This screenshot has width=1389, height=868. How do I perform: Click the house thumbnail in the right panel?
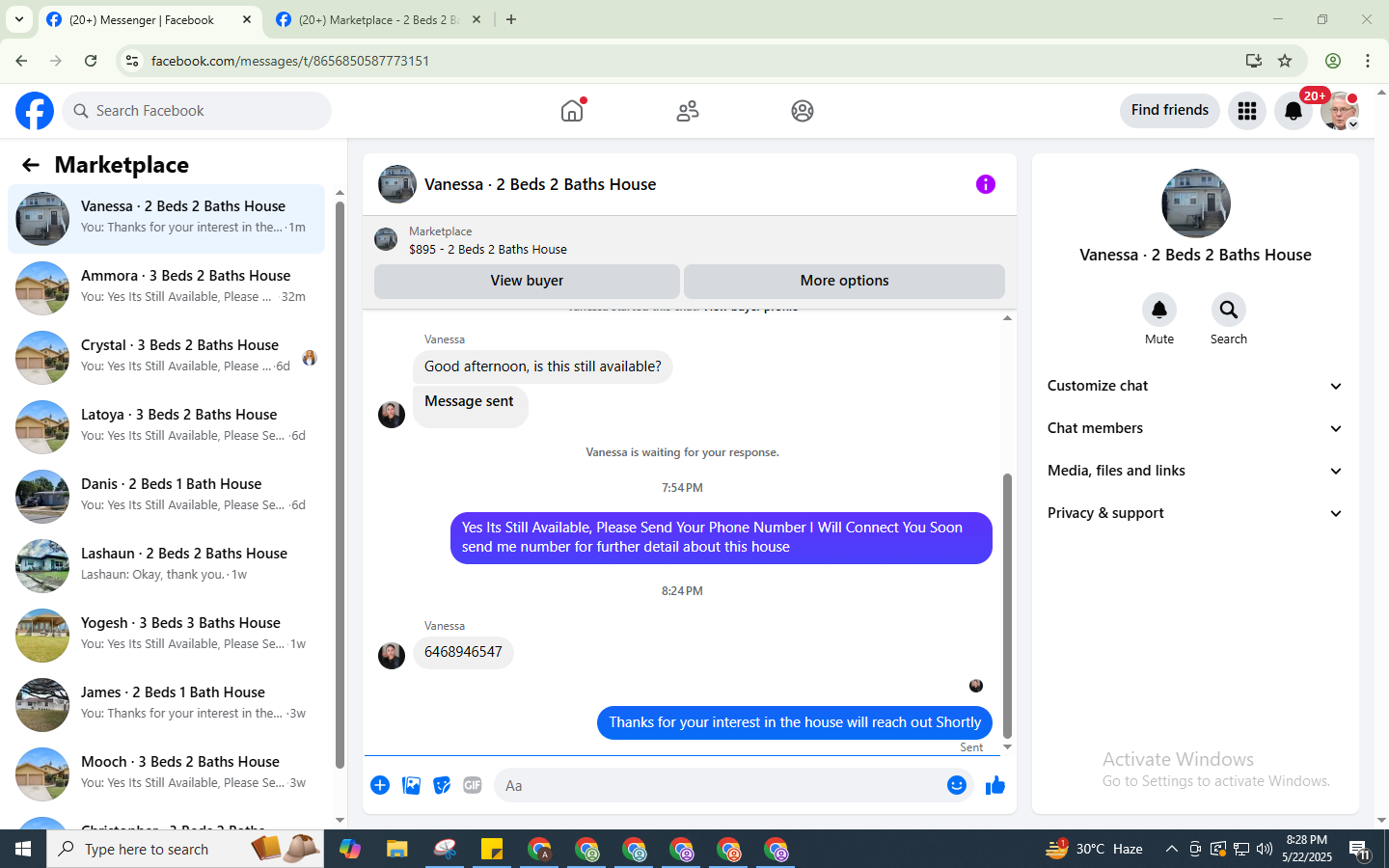tap(1196, 203)
